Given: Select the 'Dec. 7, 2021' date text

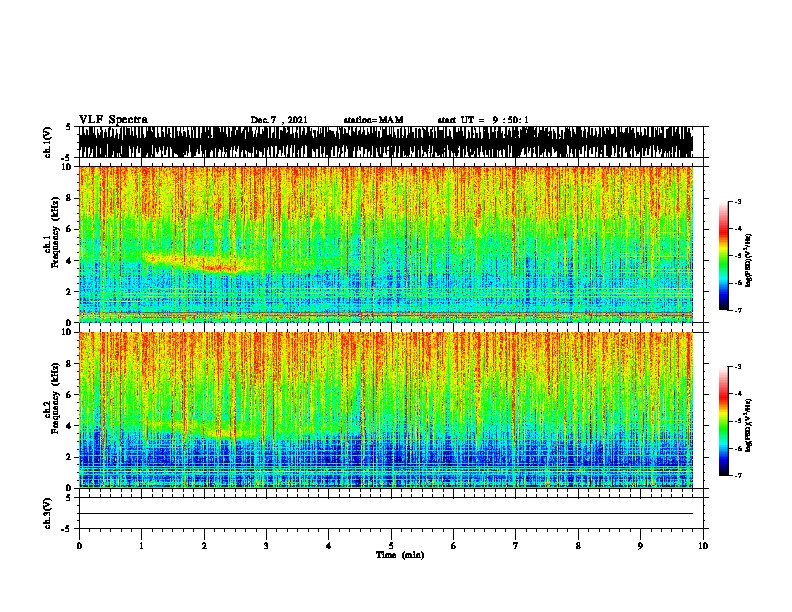Looking at the screenshot, I should click(279, 120).
